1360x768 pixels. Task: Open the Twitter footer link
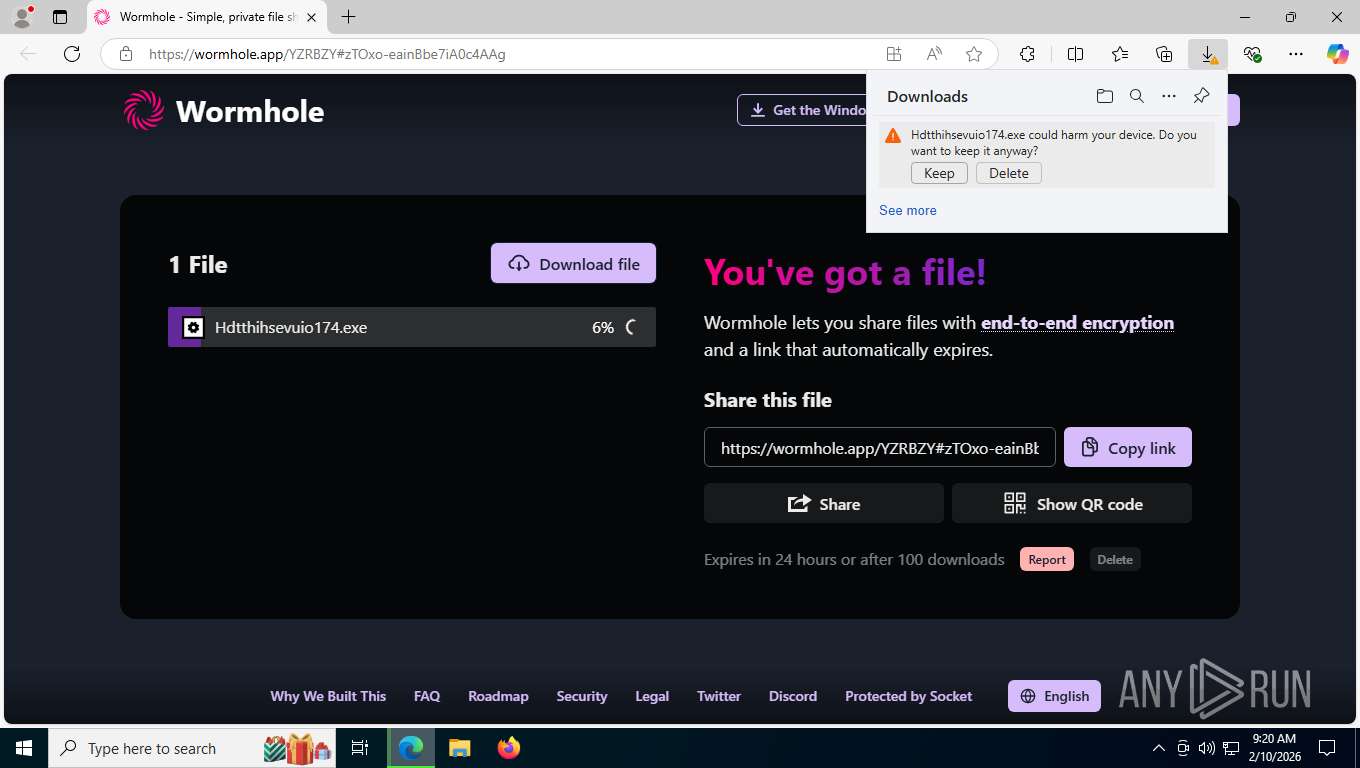pos(719,696)
